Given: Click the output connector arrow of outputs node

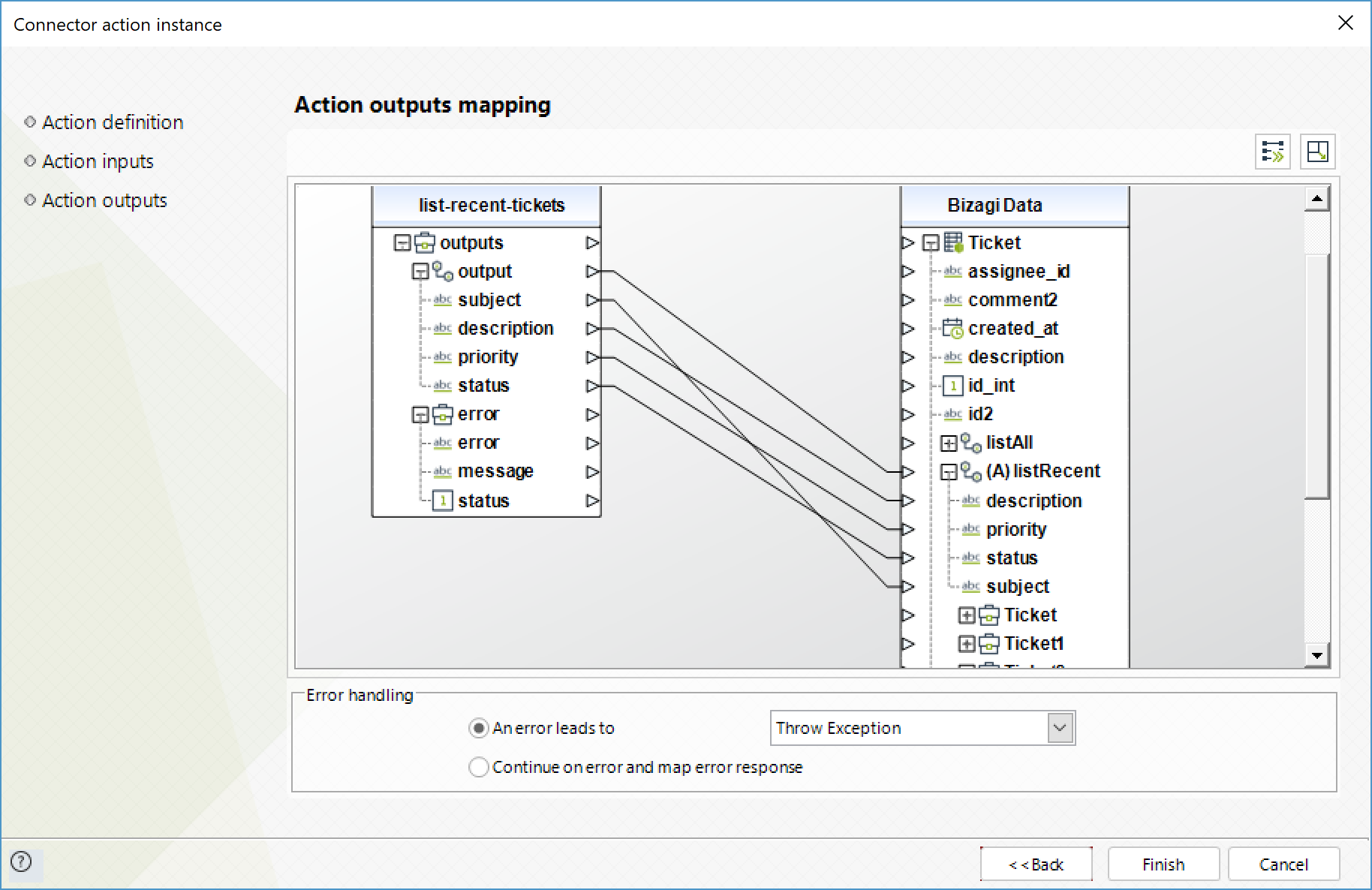Looking at the screenshot, I should click(593, 243).
